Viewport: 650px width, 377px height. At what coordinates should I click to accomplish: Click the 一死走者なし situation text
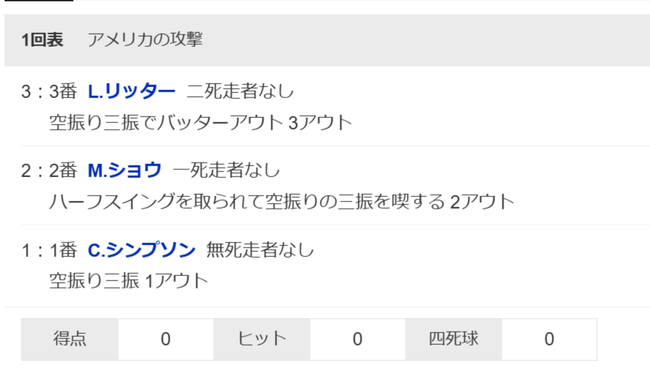pos(226,170)
